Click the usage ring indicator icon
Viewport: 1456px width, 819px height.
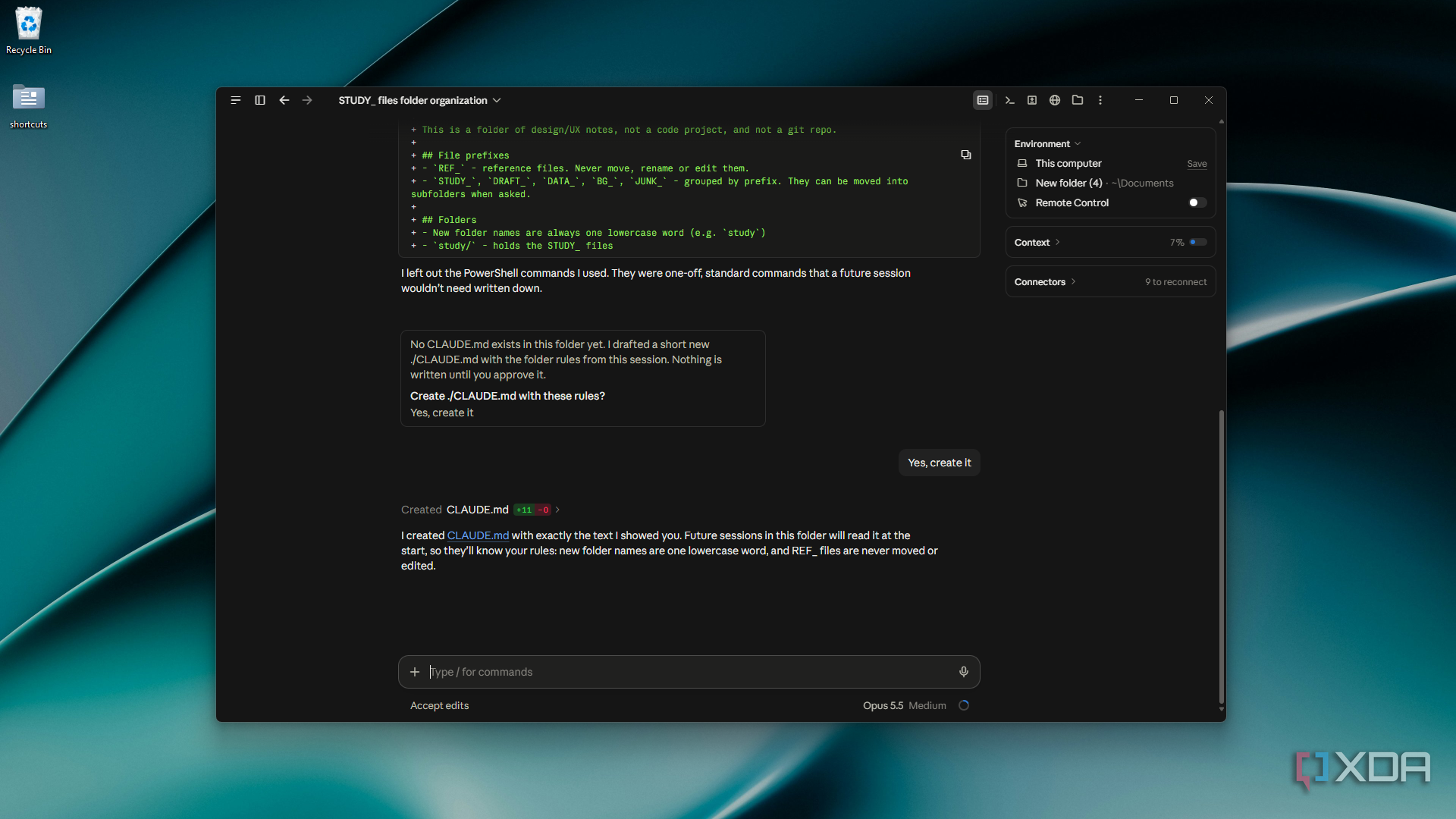964,705
